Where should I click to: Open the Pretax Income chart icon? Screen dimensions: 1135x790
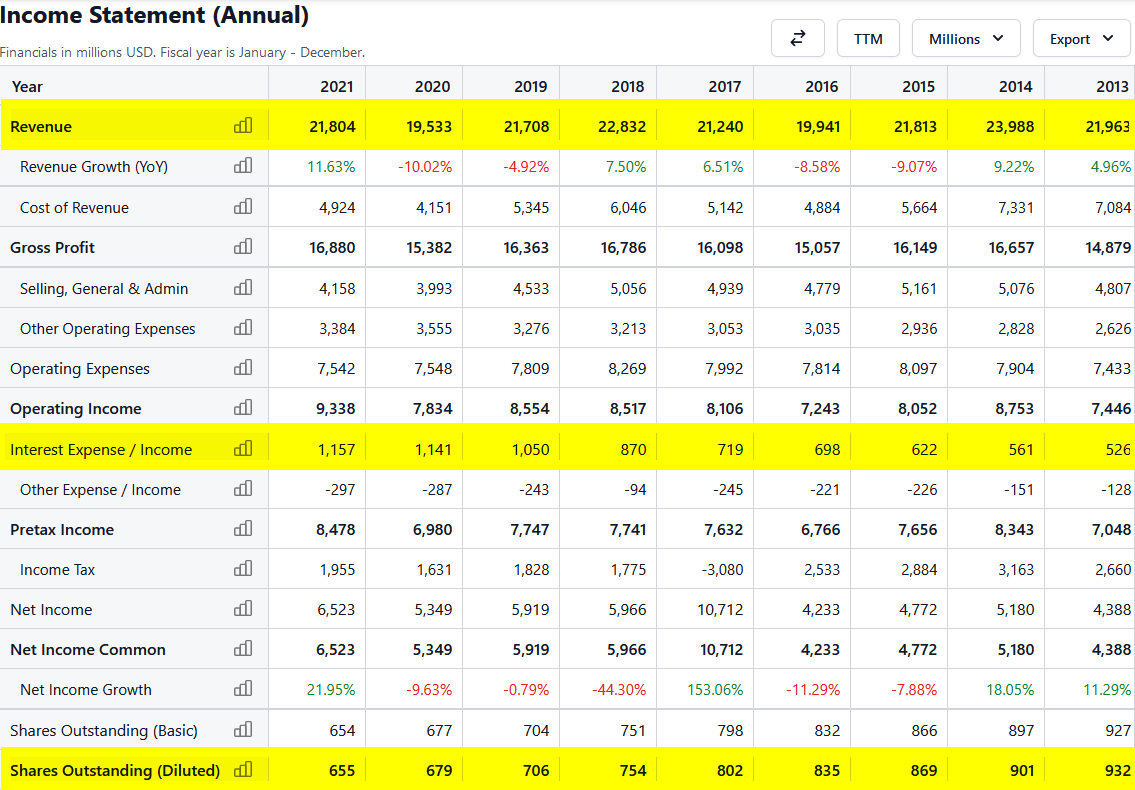pos(243,529)
